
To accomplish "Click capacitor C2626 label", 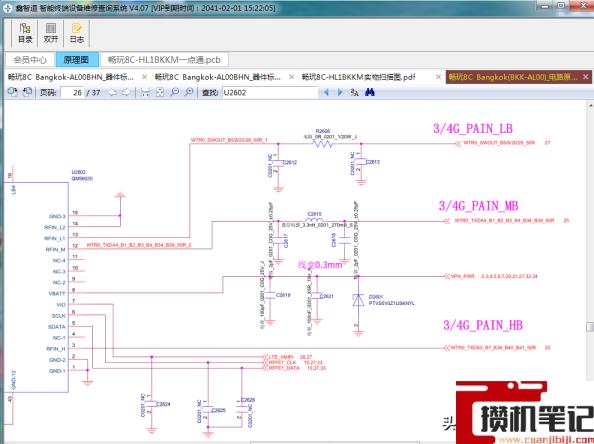I will pyautogui.click(x=248, y=400).
